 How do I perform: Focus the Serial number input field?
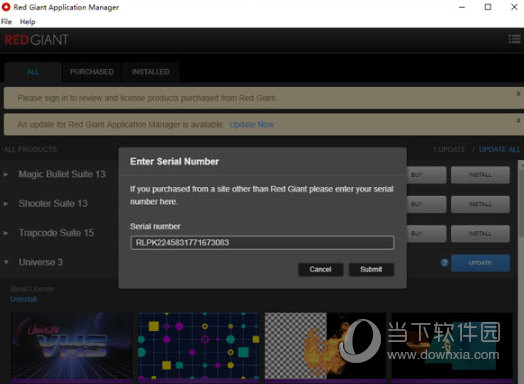click(x=262, y=243)
